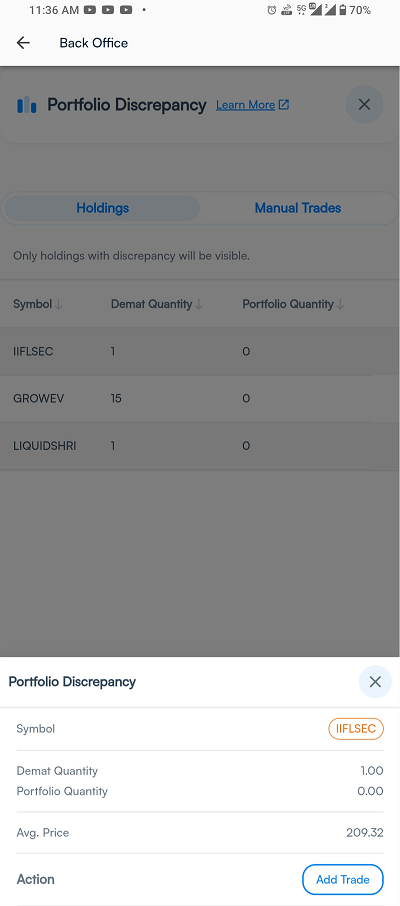
Task: Tap the Back Office title text
Action: pos(94,43)
